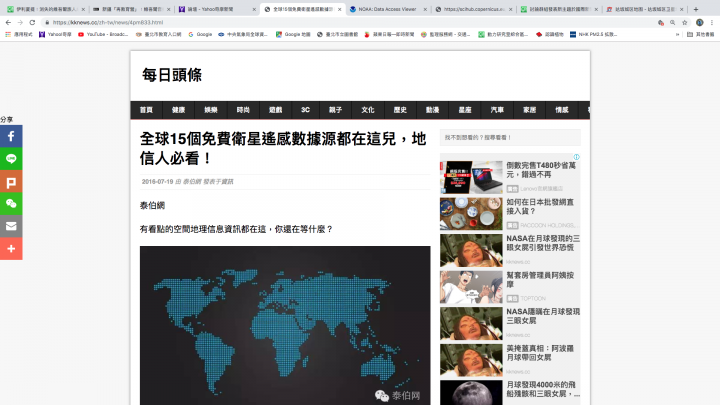Image resolution: width=720 pixels, height=405 pixels.
Task: Open the Google bookmark
Action: [200, 34]
